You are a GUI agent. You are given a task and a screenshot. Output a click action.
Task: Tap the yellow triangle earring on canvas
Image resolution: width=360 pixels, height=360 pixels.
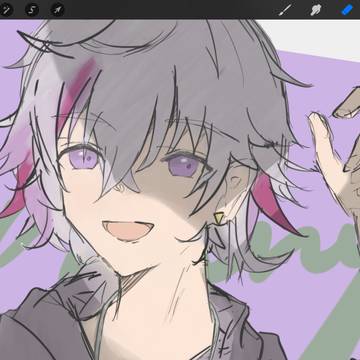point(219,218)
